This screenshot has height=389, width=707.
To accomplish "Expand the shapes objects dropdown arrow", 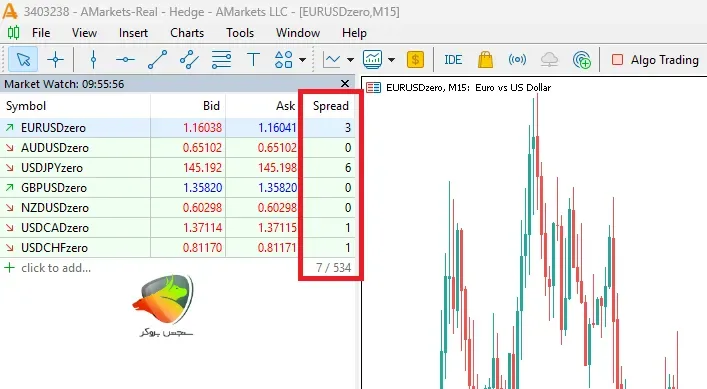I will point(303,59).
